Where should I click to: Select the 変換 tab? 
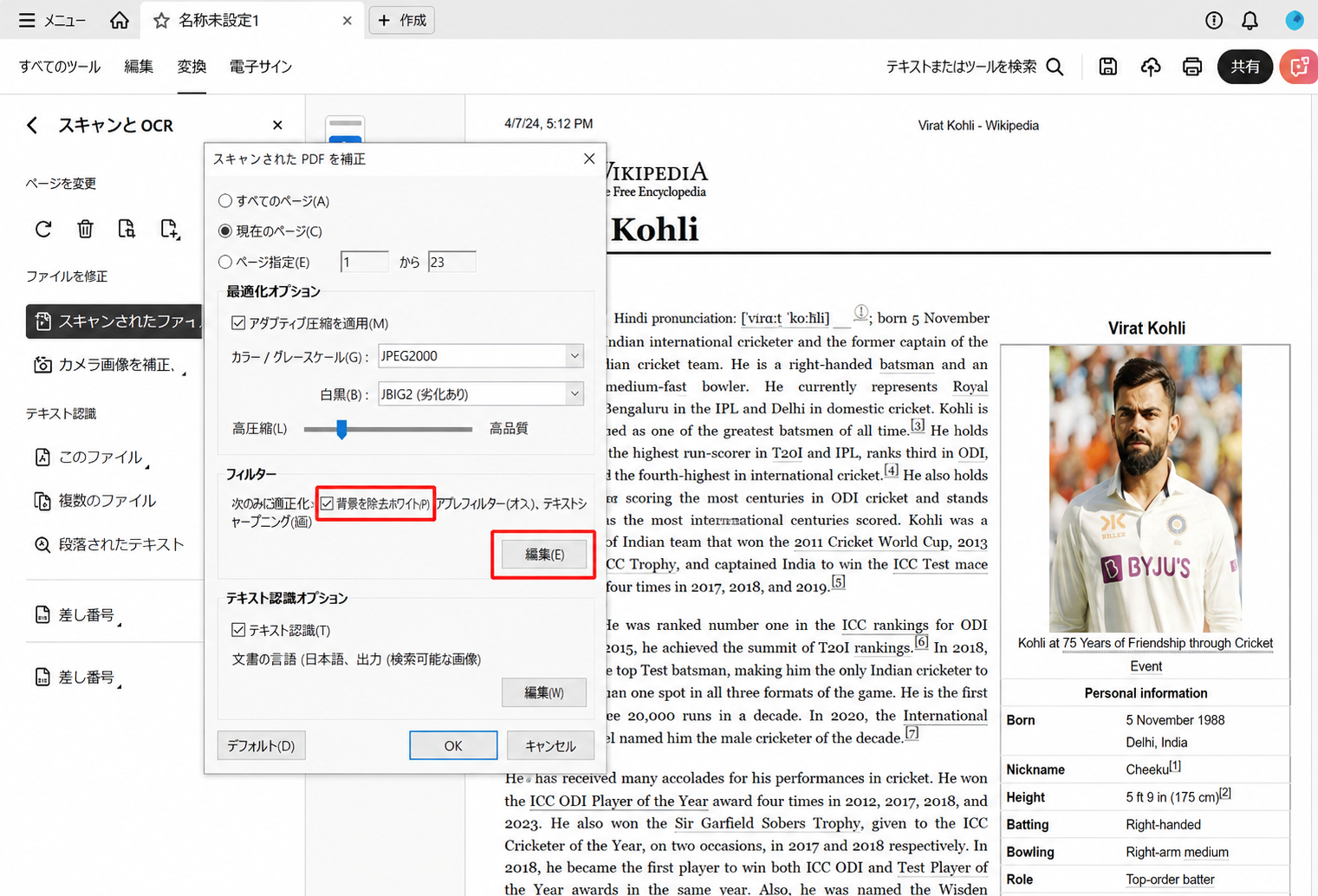[192, 67]
